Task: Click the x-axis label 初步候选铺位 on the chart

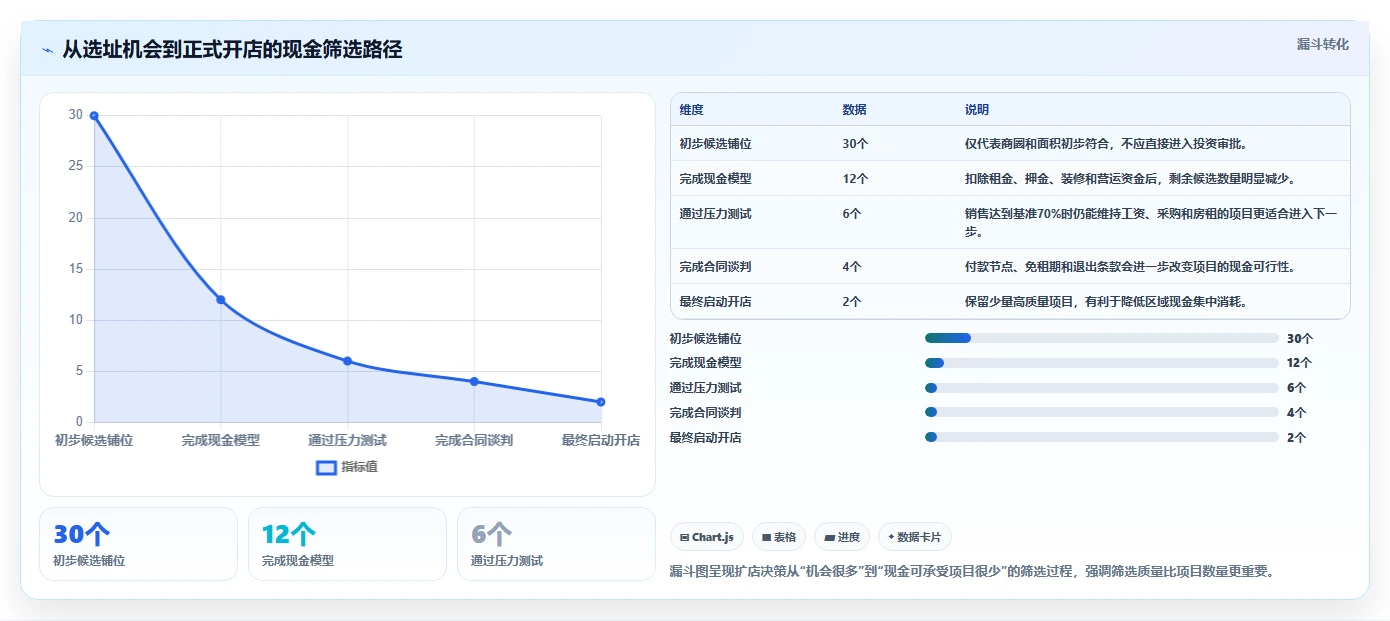Action: click(x=94, y=440)
